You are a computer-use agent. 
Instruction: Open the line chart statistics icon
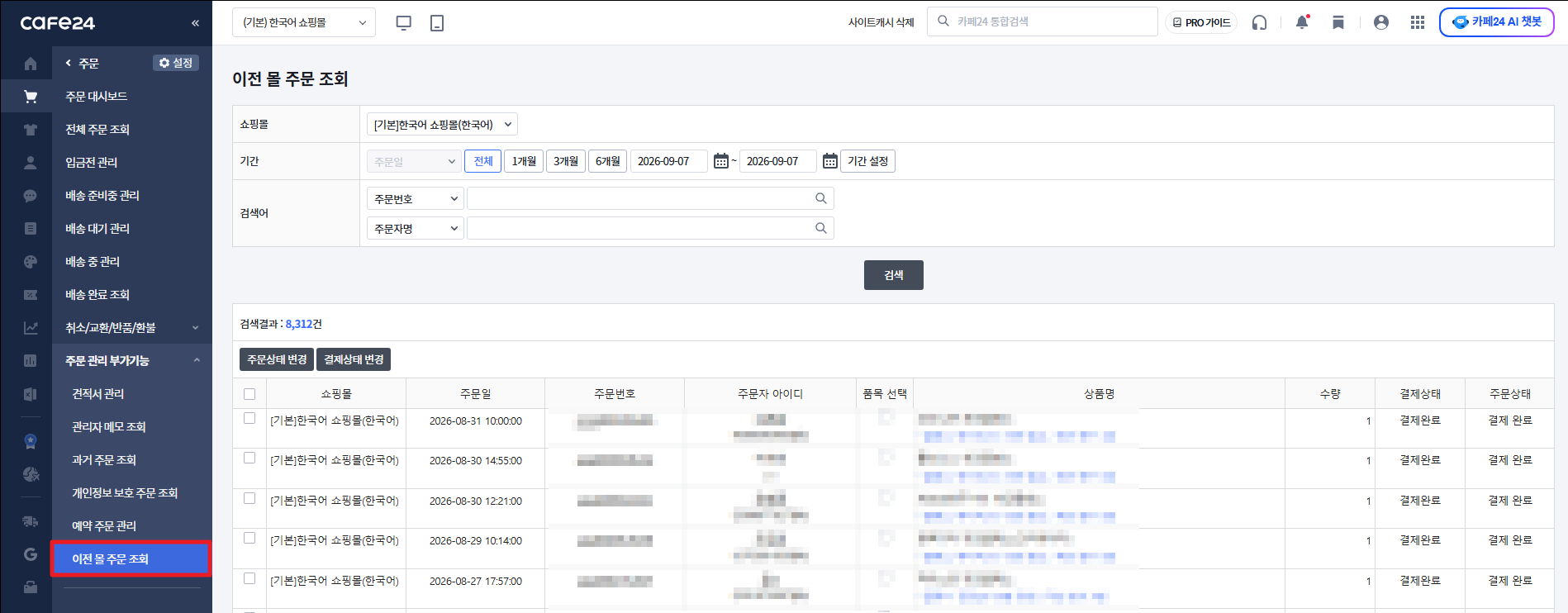click(x=31, y=328)
